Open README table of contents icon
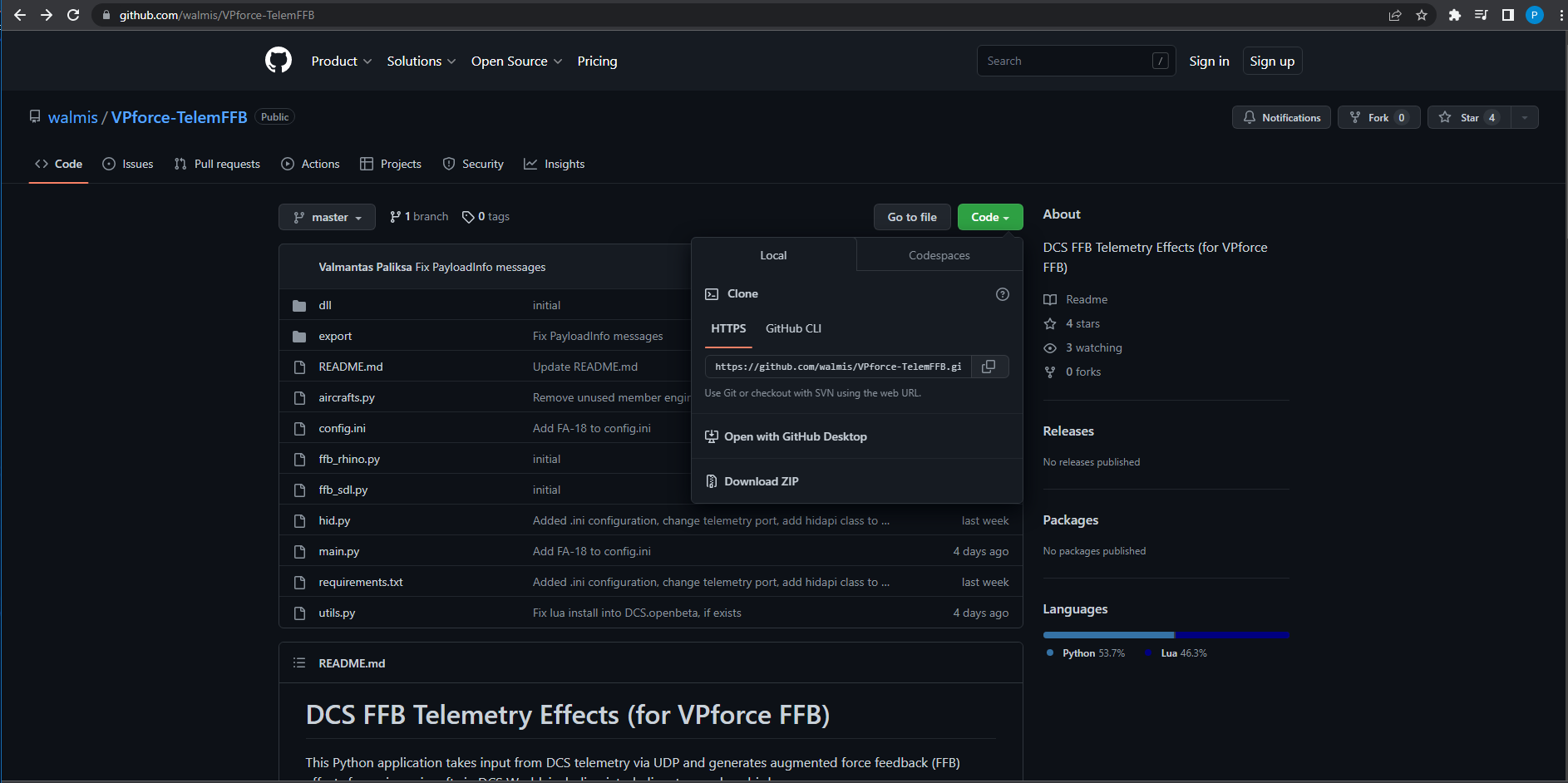 tap(299, 663)
